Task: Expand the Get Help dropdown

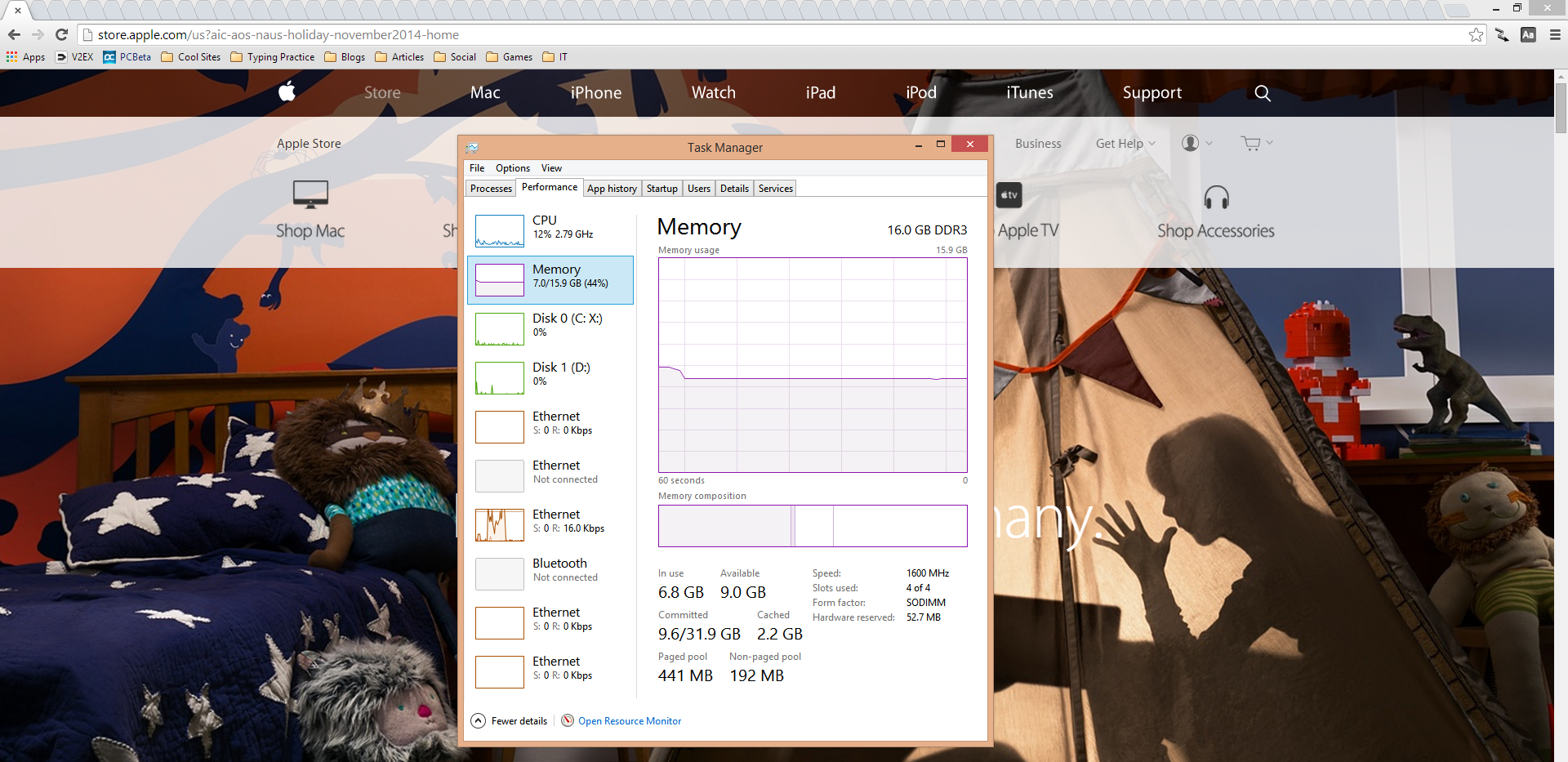Action: 1125,144
